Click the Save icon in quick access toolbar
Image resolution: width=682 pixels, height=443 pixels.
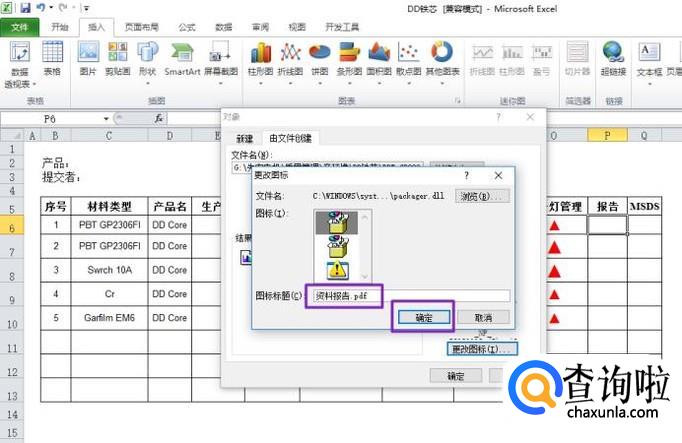point(25,7)
